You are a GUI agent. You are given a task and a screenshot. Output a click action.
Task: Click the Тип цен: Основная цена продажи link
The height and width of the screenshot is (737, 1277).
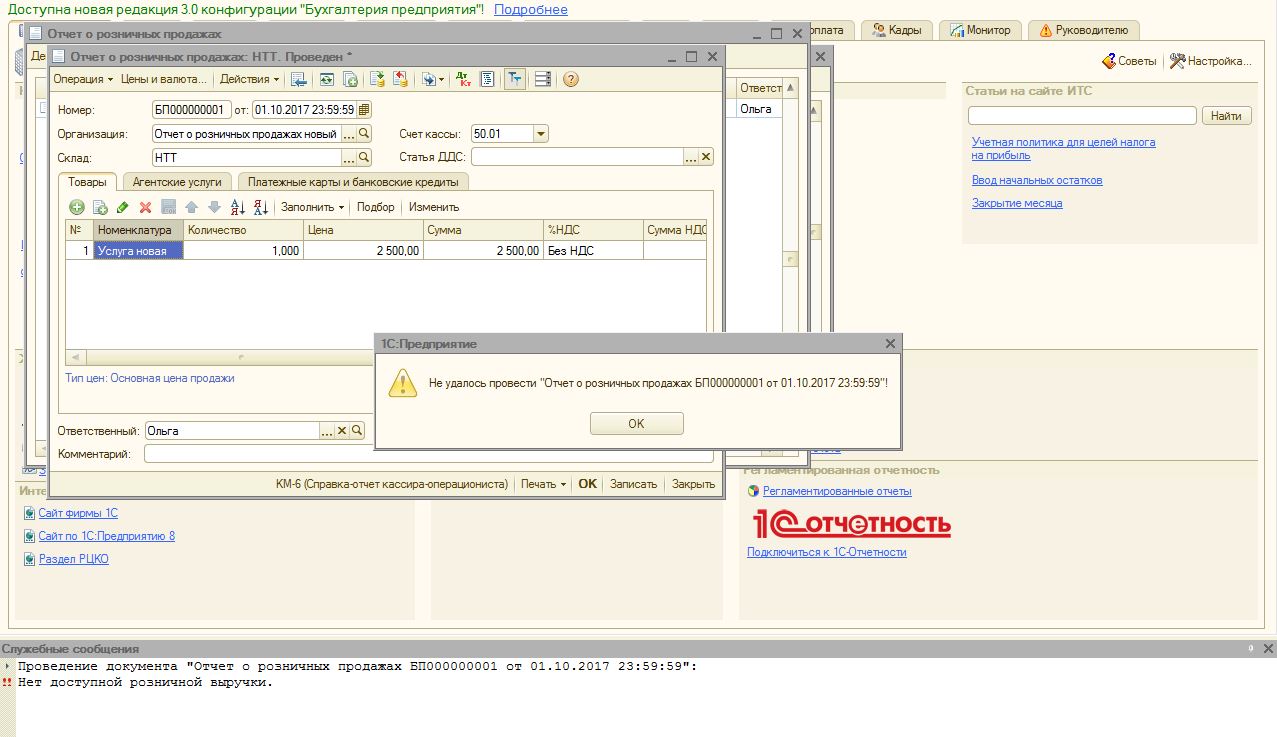(150, 378)
